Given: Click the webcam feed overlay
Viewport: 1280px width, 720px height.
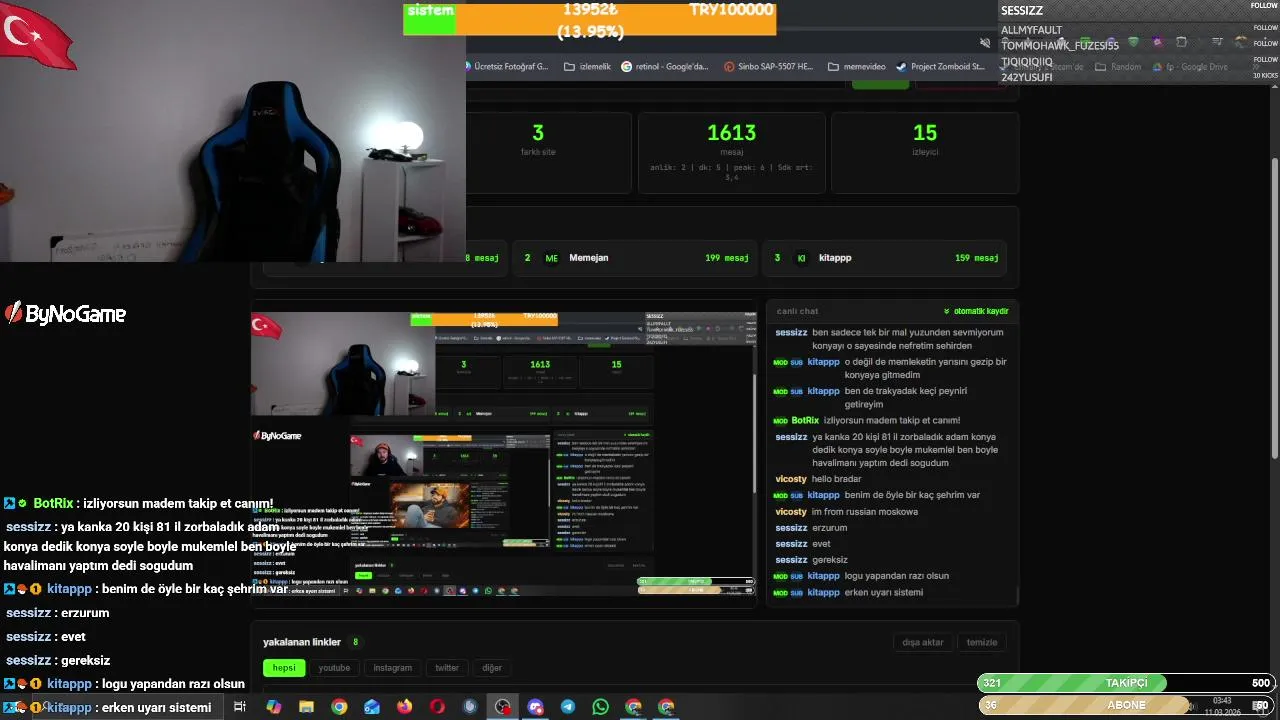Looking at the screenshot, I should pyautogui.click(x=232, y=131).
